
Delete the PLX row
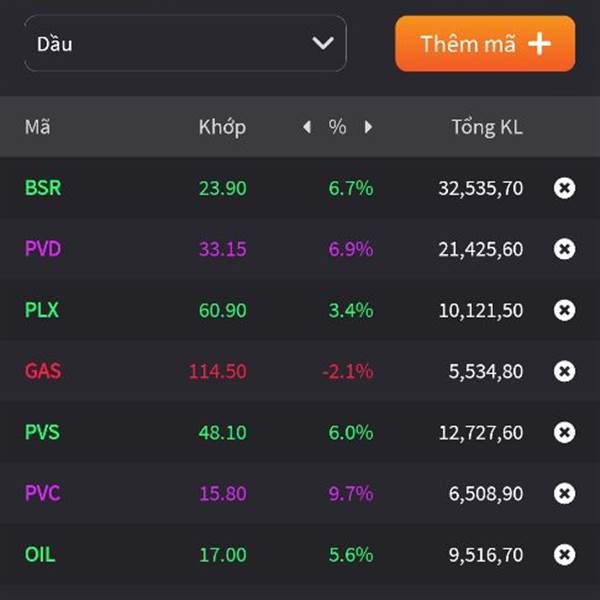[x=564, y=310]
